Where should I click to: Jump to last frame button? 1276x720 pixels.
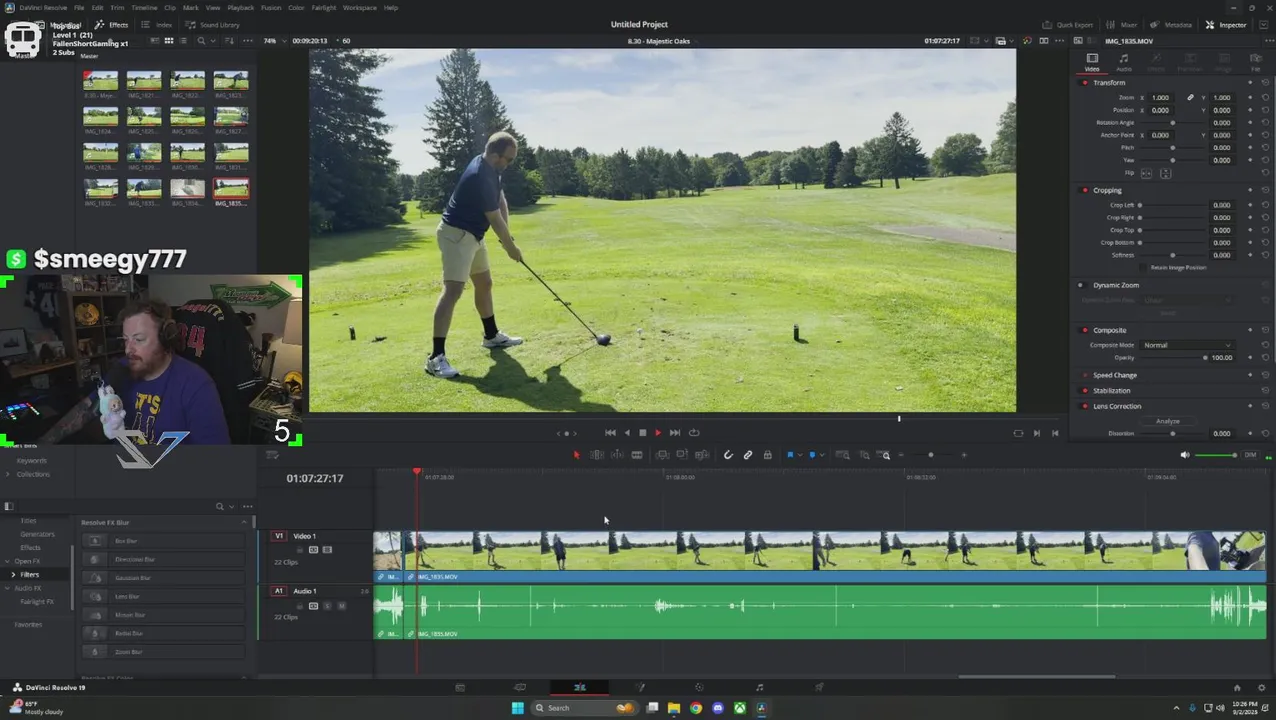675,433
